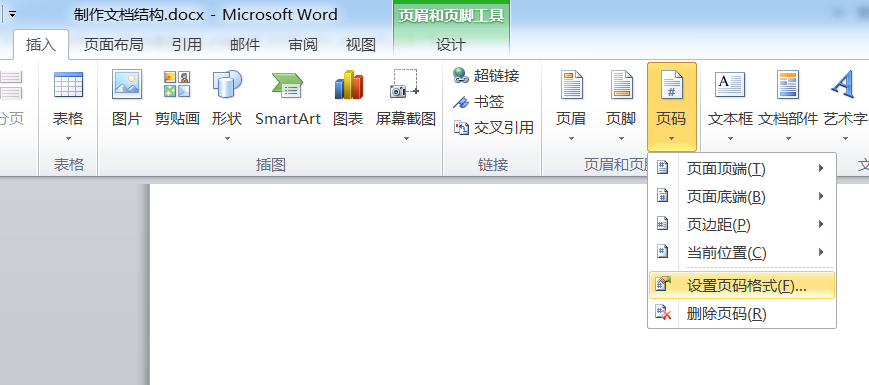
Task: Expand the 文档部件 dropdown arrow
Action: pyautogui.click(x=788, y=138)
